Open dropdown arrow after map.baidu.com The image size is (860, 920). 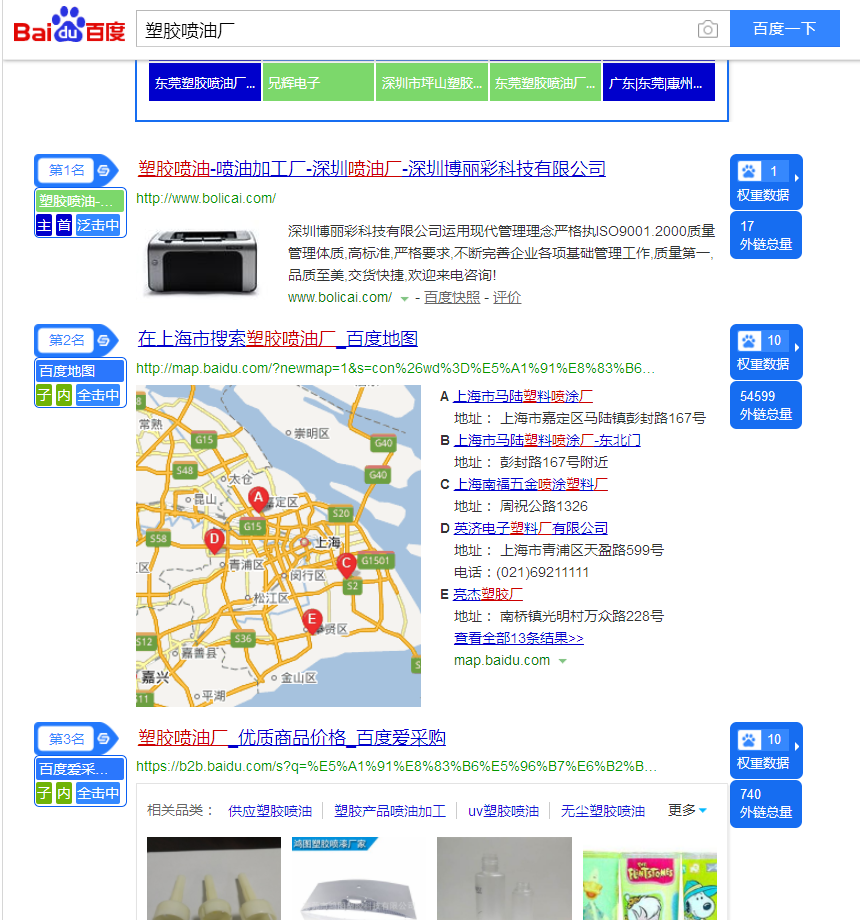(x=563, y=661)
